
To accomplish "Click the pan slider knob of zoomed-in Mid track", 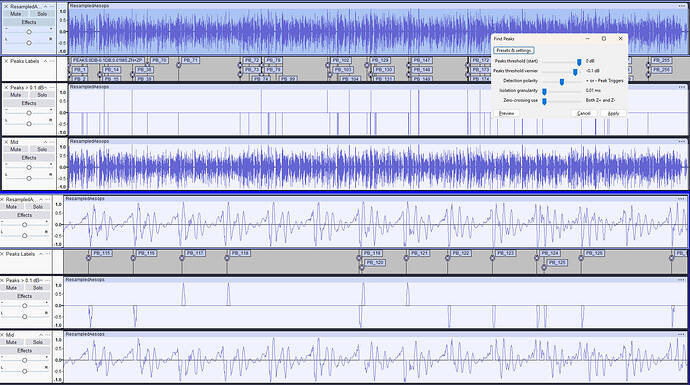I will click(x=25, y=371).
